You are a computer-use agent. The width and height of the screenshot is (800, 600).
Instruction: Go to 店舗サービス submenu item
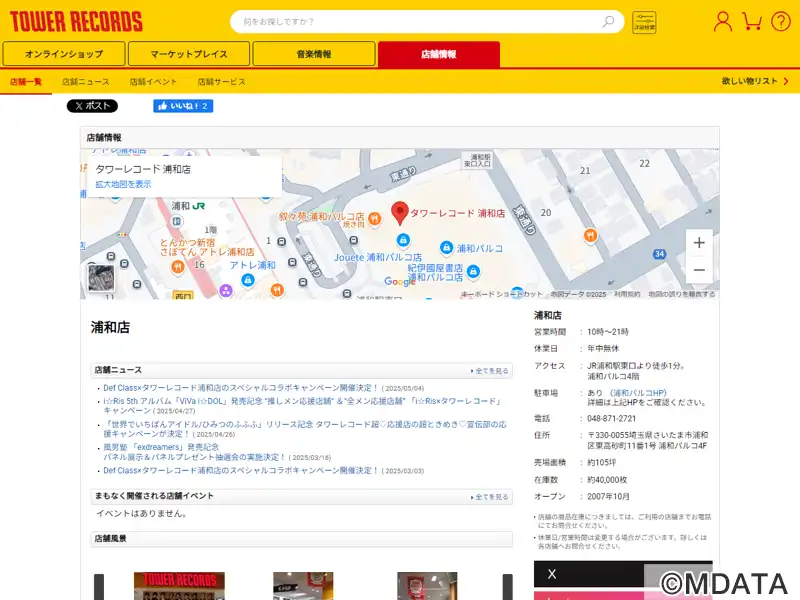point(221,82)
